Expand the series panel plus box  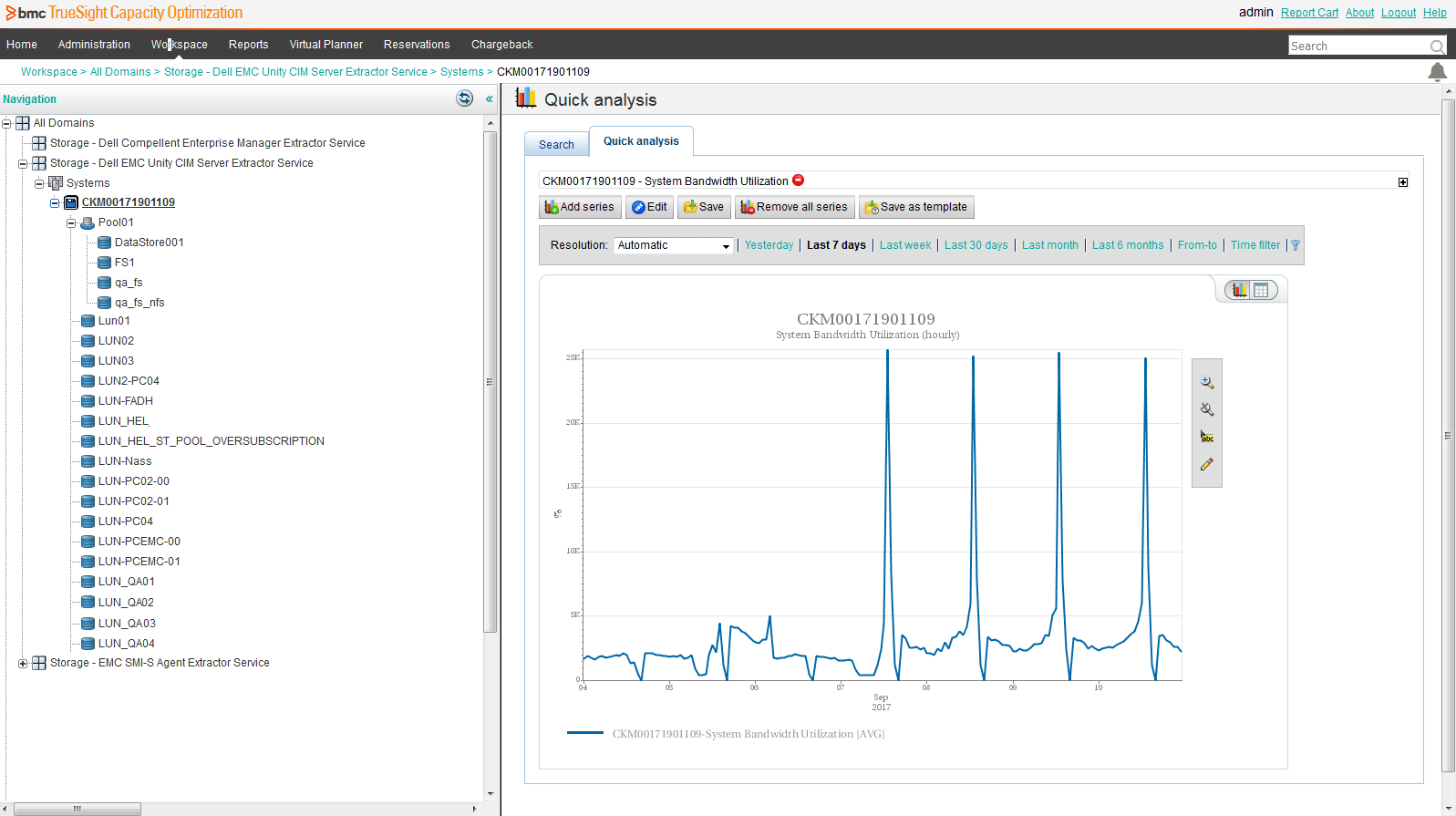click(x=1403, y=182)
